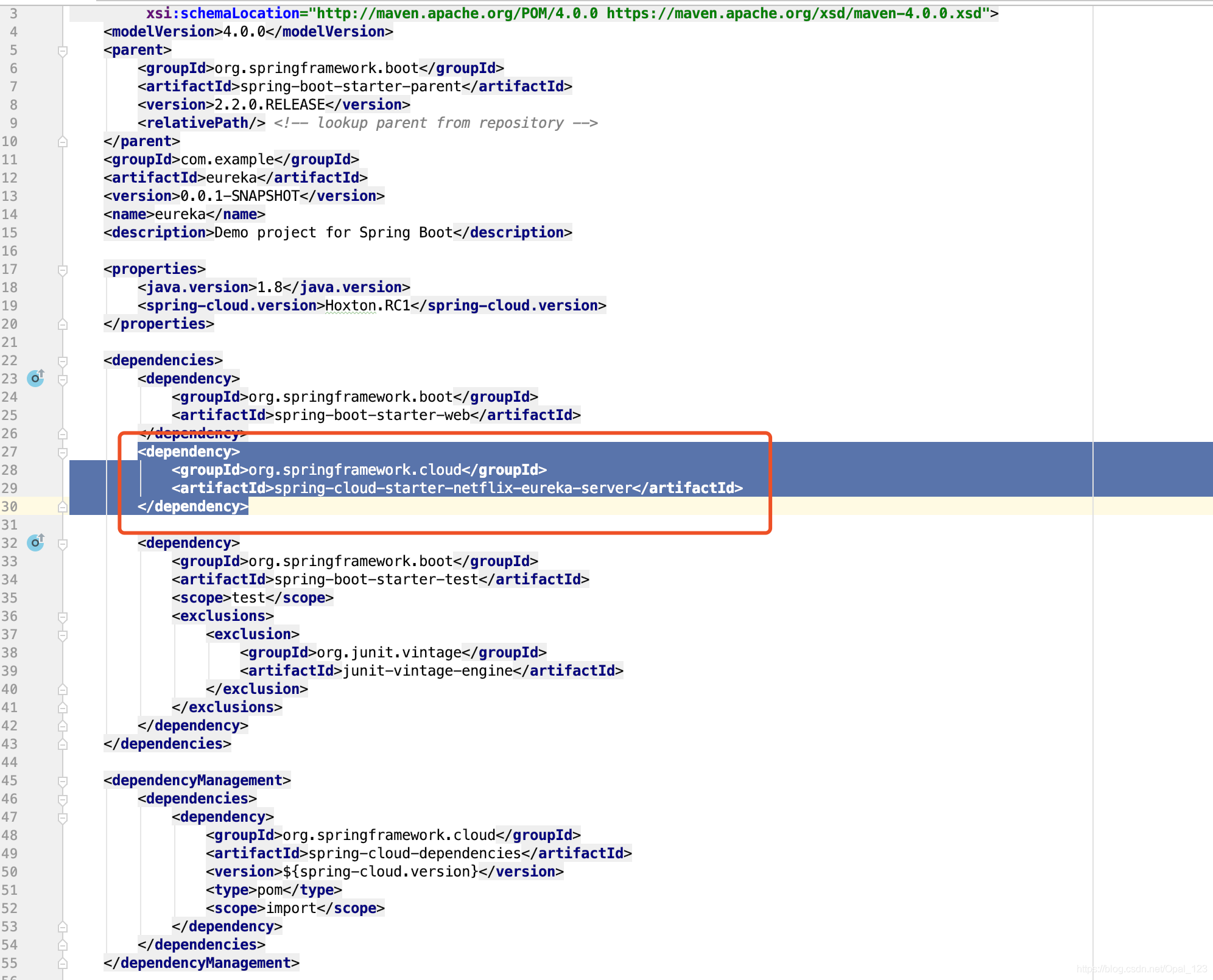Click 'Demo project for Spring Boot' description
1213x980 pixels.
tap(333, 233)
